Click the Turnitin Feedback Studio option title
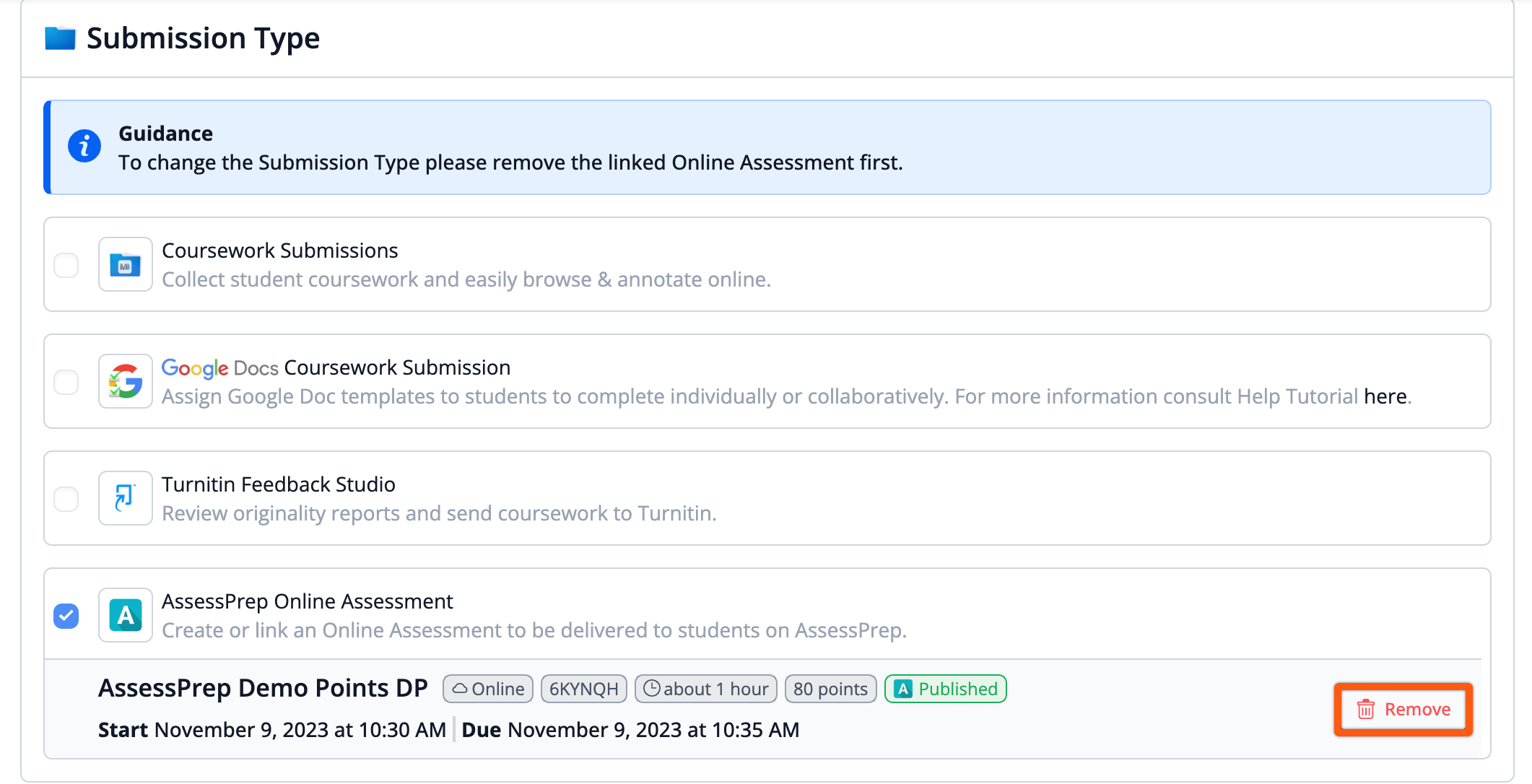 coord(278,484)
